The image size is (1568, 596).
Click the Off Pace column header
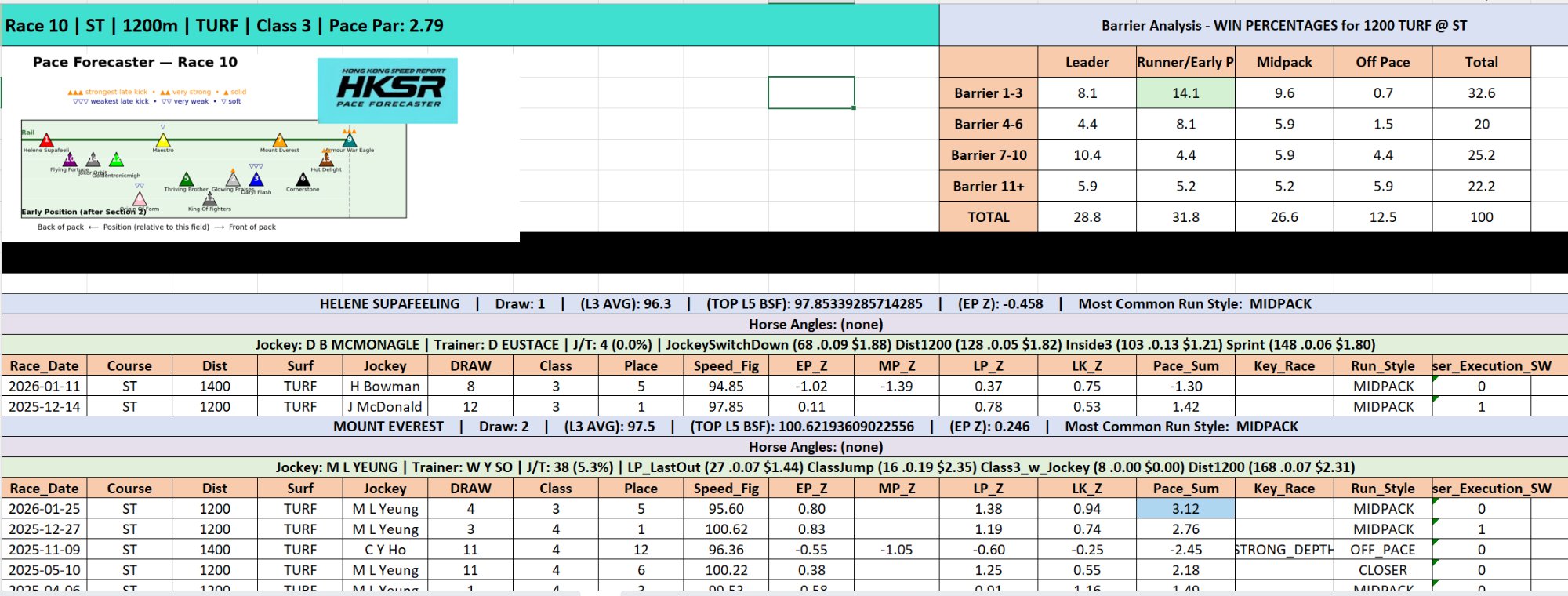(x=1382, y=62)
